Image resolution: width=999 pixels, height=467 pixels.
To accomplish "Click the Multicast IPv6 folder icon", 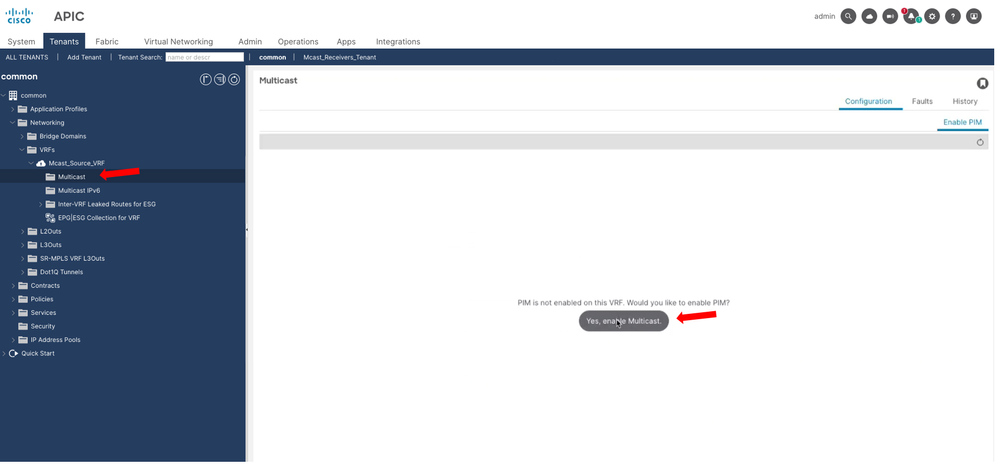I will (50, 190).
